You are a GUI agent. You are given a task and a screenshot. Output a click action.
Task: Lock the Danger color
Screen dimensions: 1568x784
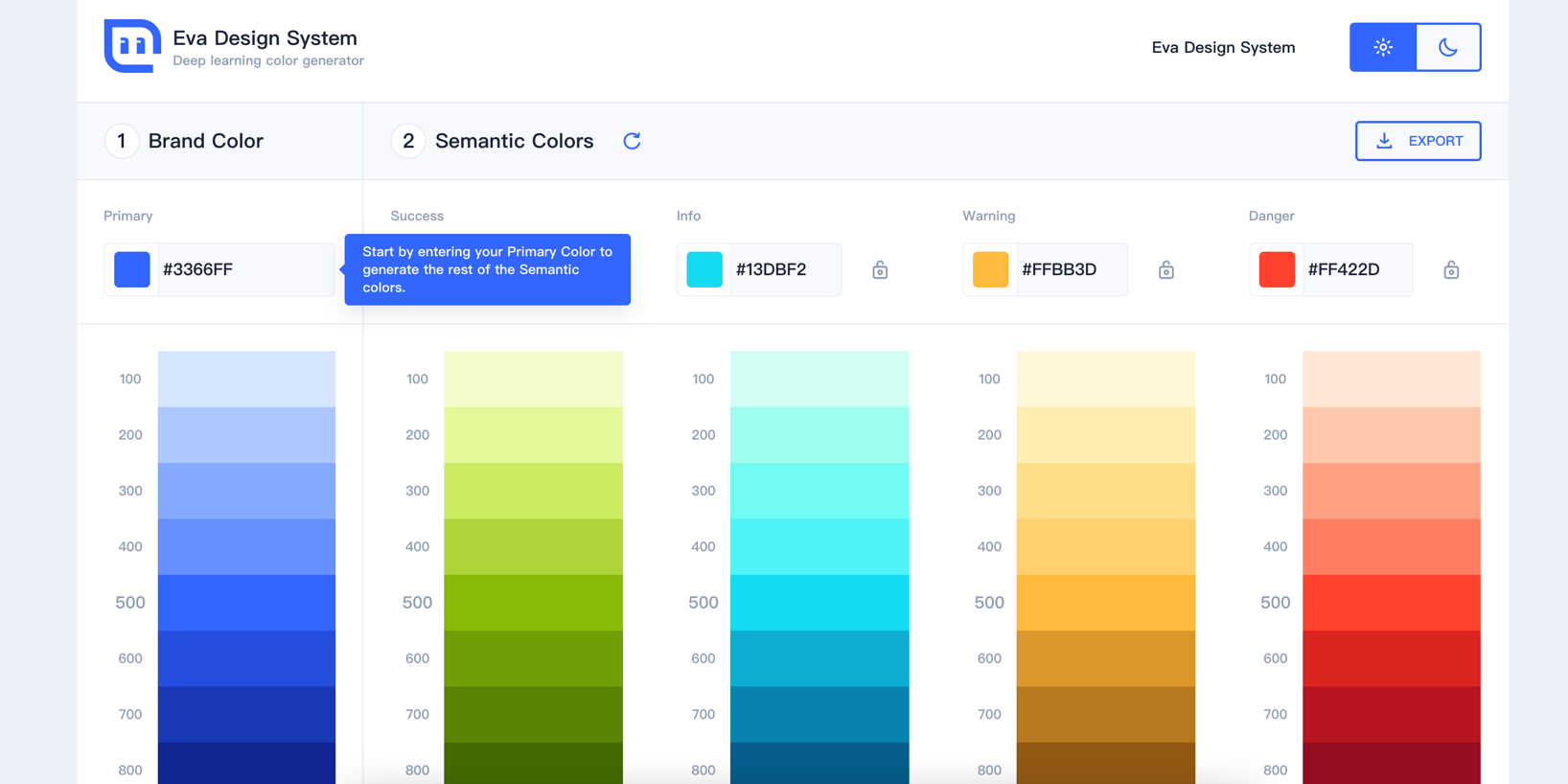point(1451,270)
